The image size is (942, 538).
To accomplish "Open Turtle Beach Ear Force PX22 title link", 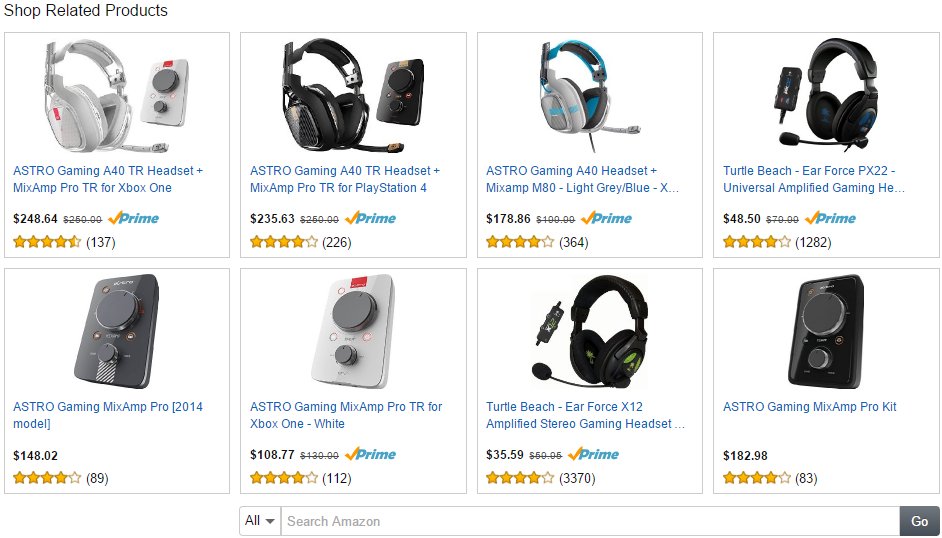I will [x=813, y=179].
